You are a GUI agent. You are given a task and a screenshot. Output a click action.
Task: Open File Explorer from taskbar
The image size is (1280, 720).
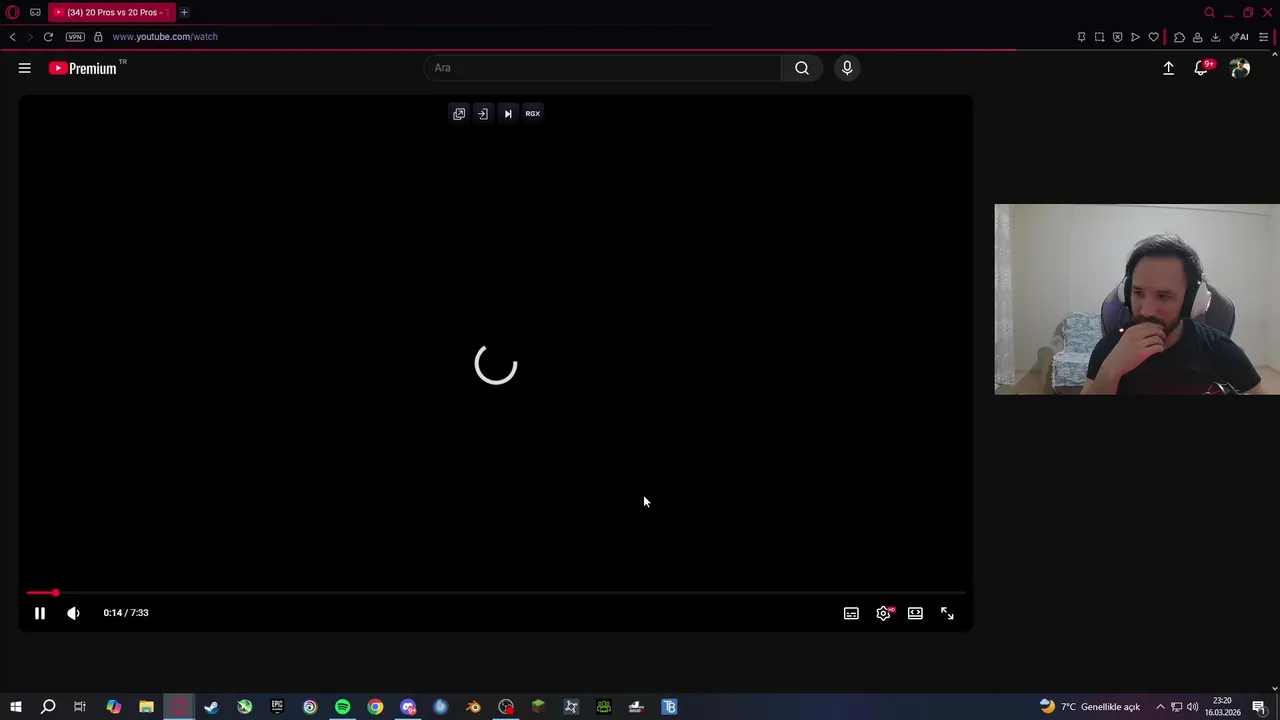point(146,707)
